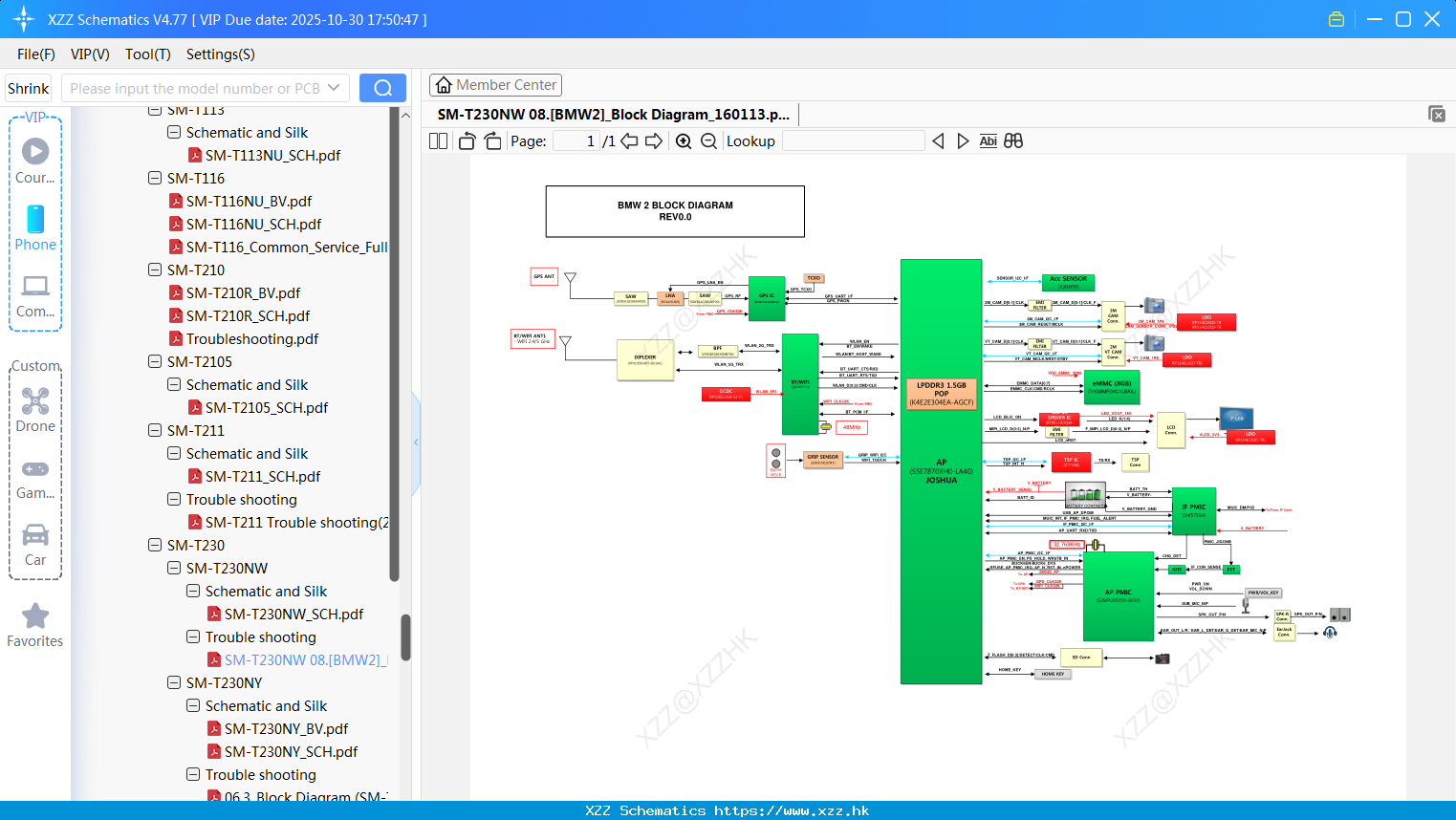The image size is (1456, 820).
Task: Toggle two-page view layout icon
Action: point(438,140)
